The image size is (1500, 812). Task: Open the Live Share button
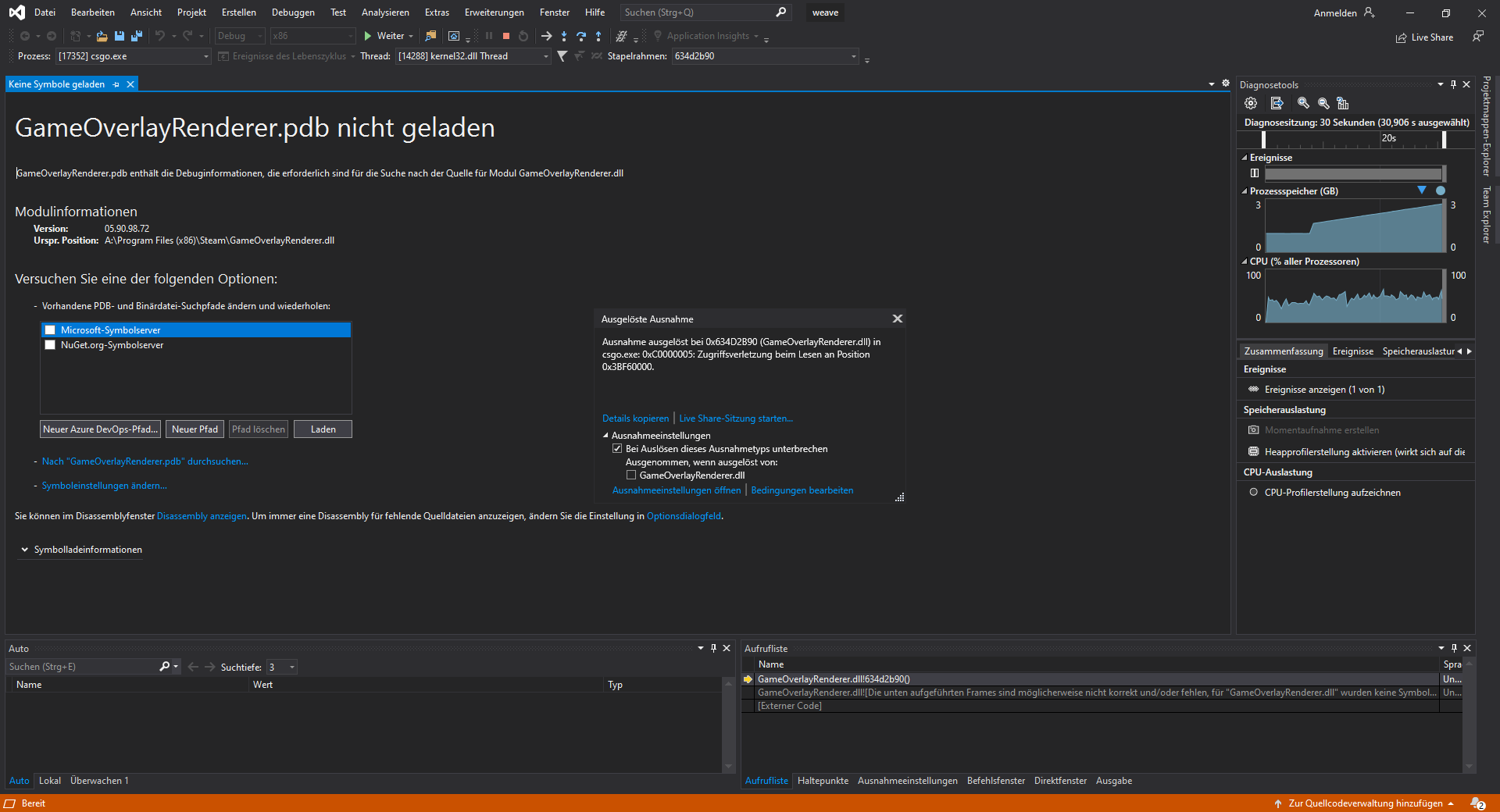(x=1424, y=37)
